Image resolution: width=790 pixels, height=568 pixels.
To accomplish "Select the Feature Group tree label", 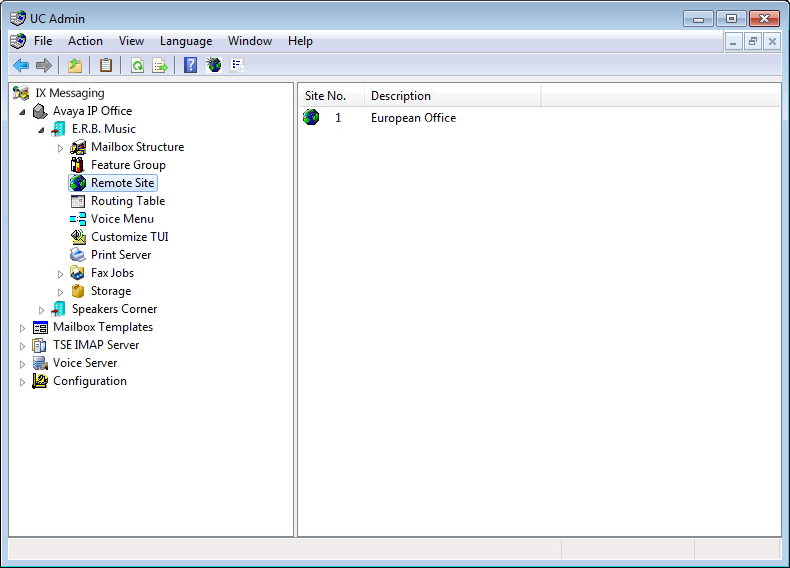I will click(x=128, y=165).
